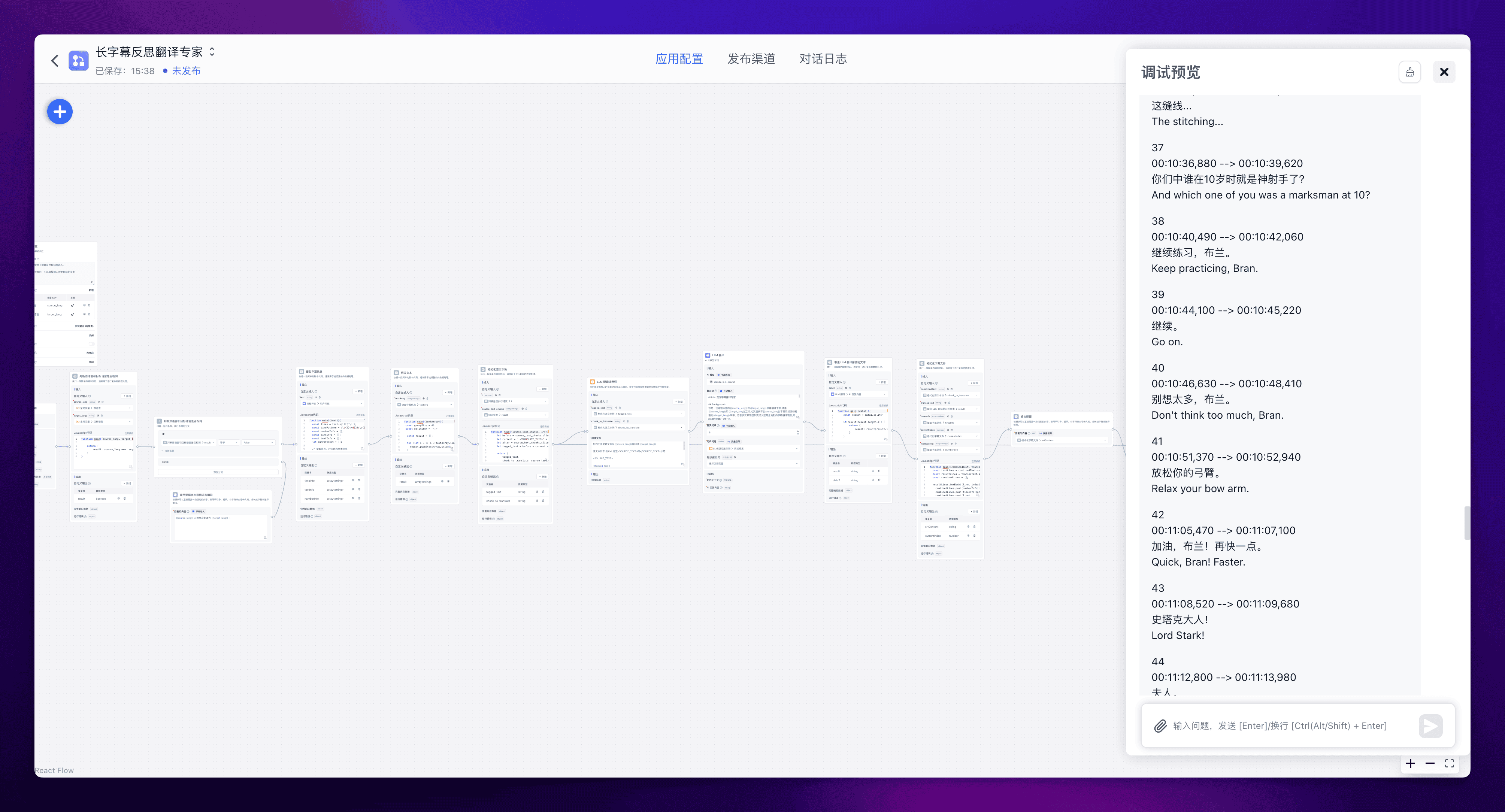1505x812 pixels.
Task: Expand the app name switcher chevron
Action: coord(212,52)
